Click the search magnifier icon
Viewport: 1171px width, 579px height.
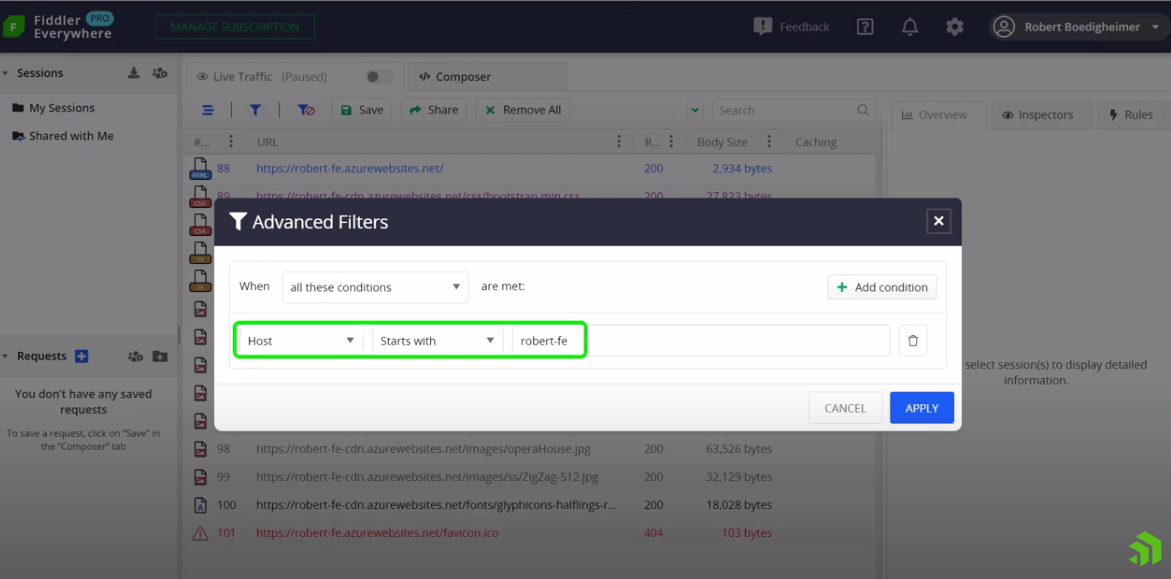[863, 110]
